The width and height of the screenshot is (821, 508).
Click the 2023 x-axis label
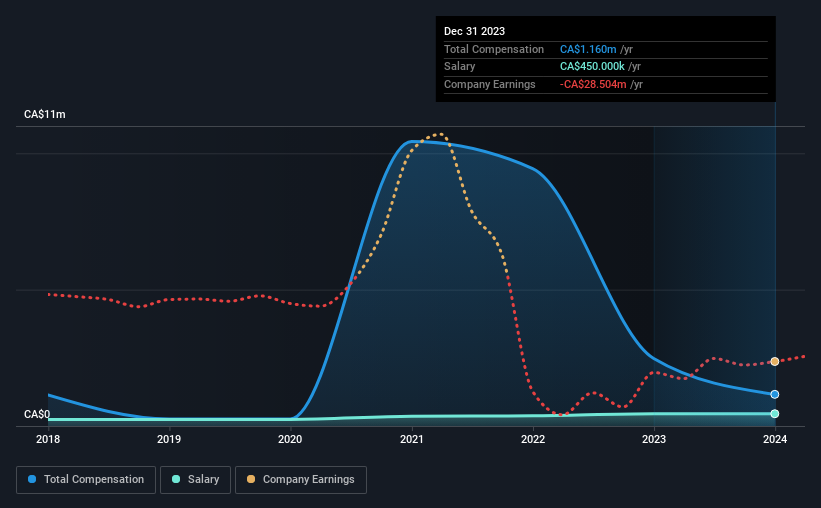654,439
